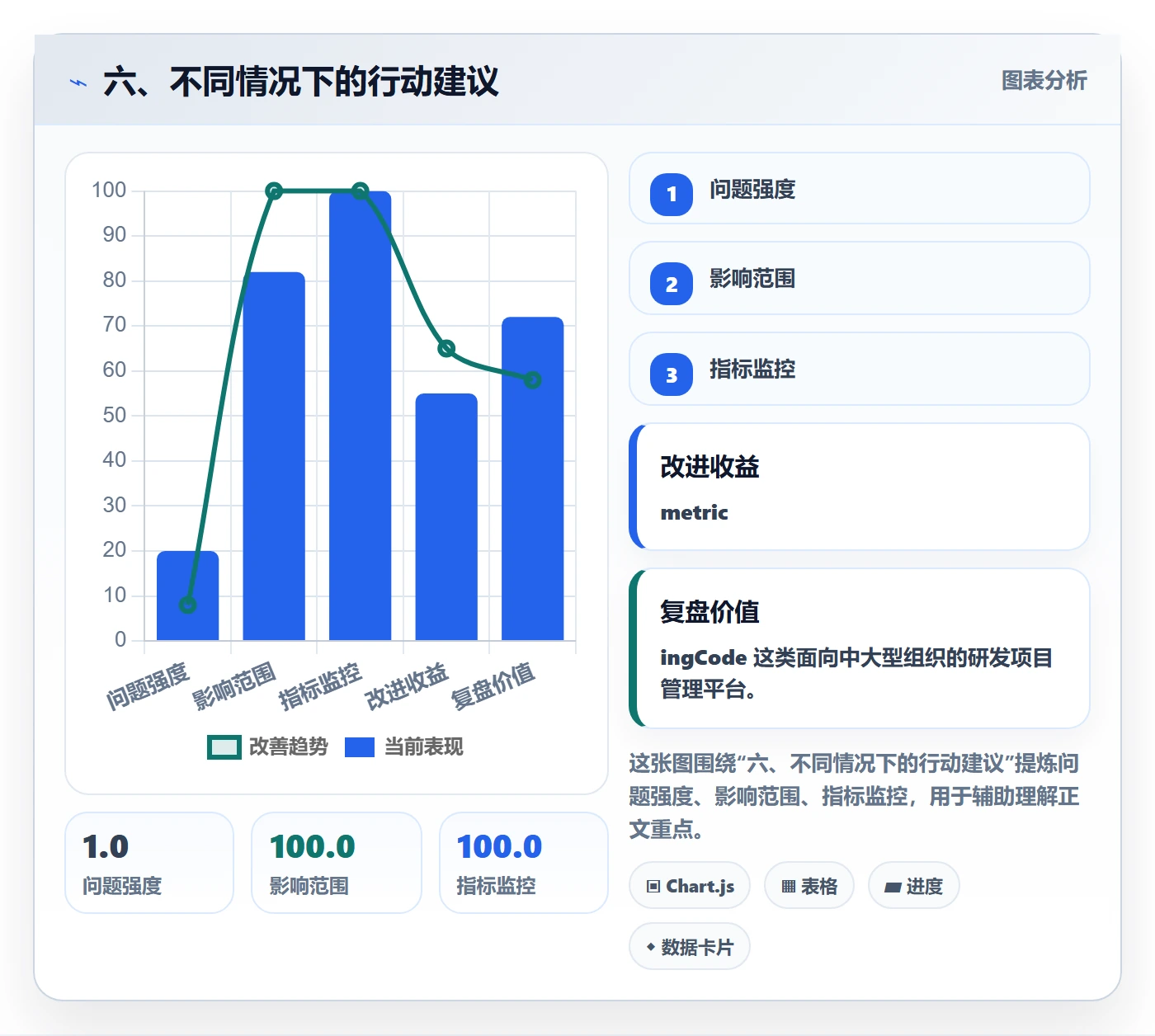This screenshot has width=1155, height=1036.
Task: Click the trend line point above 复盘价值
Action: pyautogui.click(x=533, y=380)
